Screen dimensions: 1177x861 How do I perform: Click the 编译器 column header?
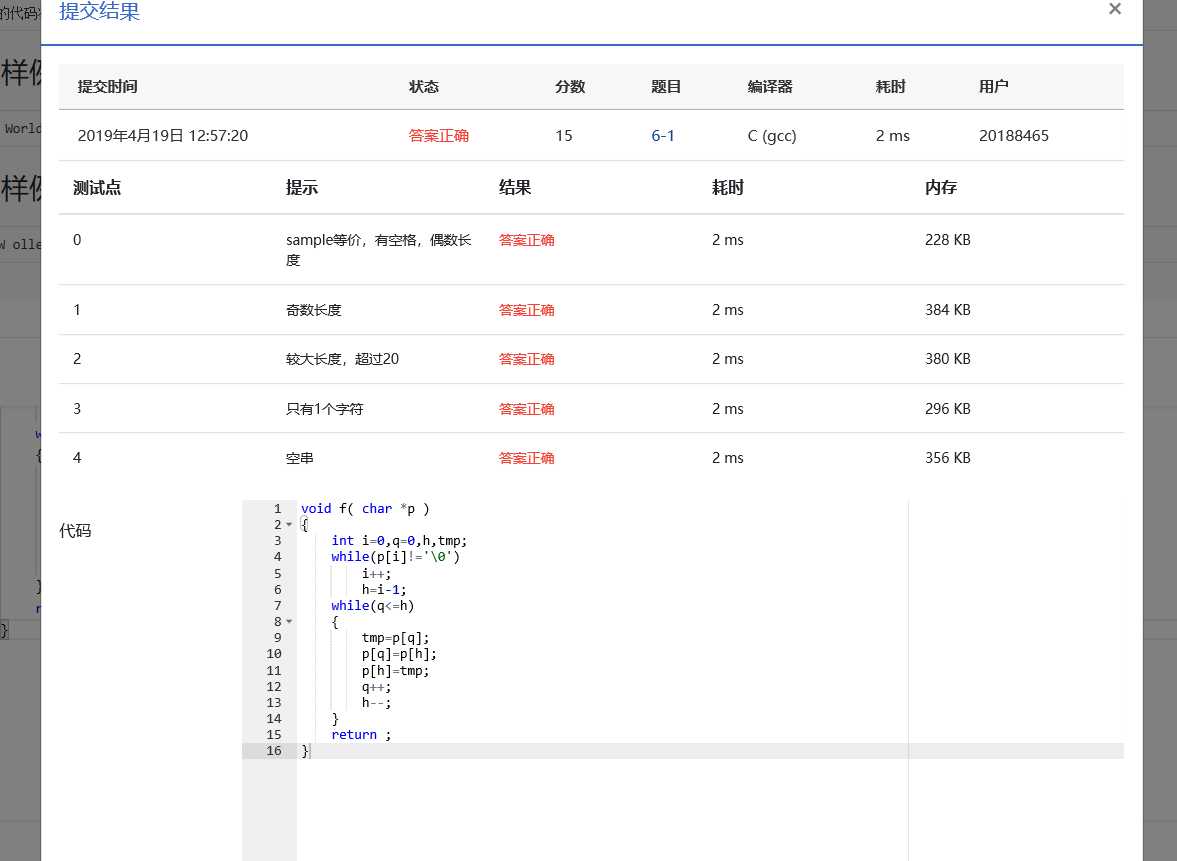pyautogui.click(x=770, y=86)
